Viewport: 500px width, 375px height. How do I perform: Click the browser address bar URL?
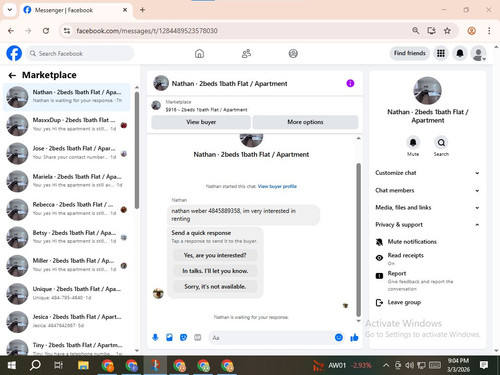(x=147, y=31)
